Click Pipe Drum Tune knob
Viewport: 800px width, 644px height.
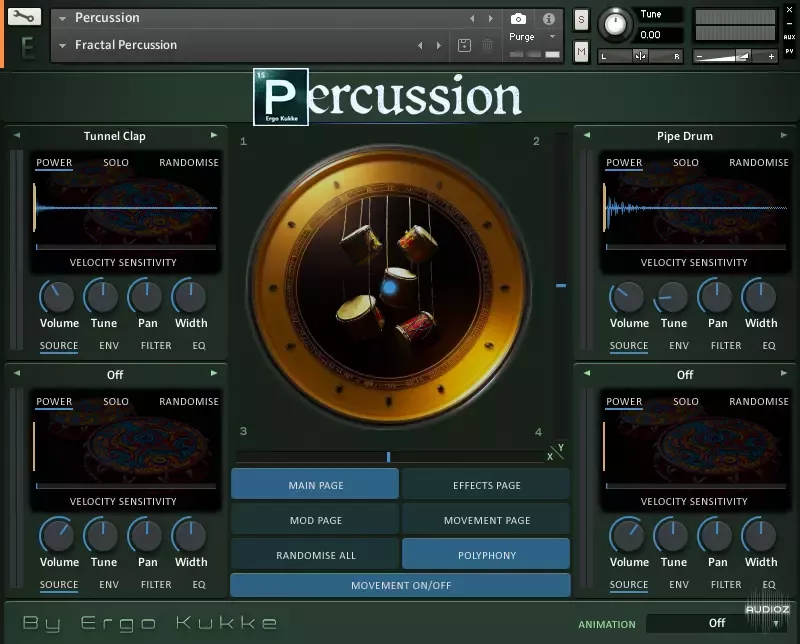[x=672, y=297]
